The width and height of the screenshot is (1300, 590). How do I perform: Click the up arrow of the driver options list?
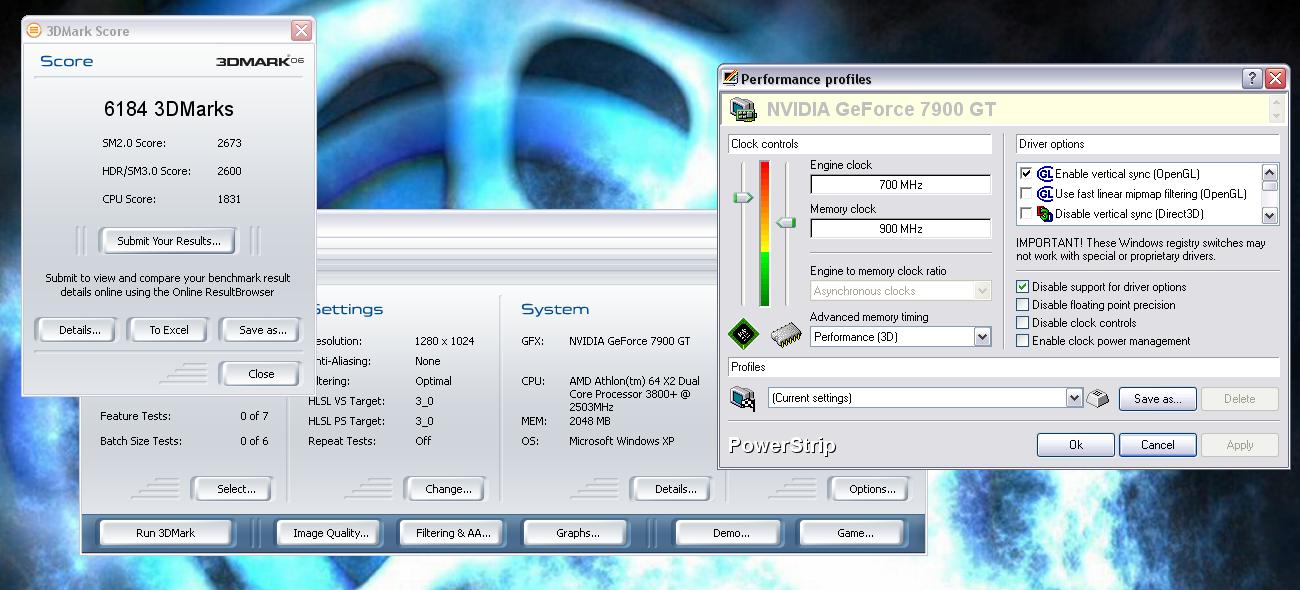click(1270, 173)
